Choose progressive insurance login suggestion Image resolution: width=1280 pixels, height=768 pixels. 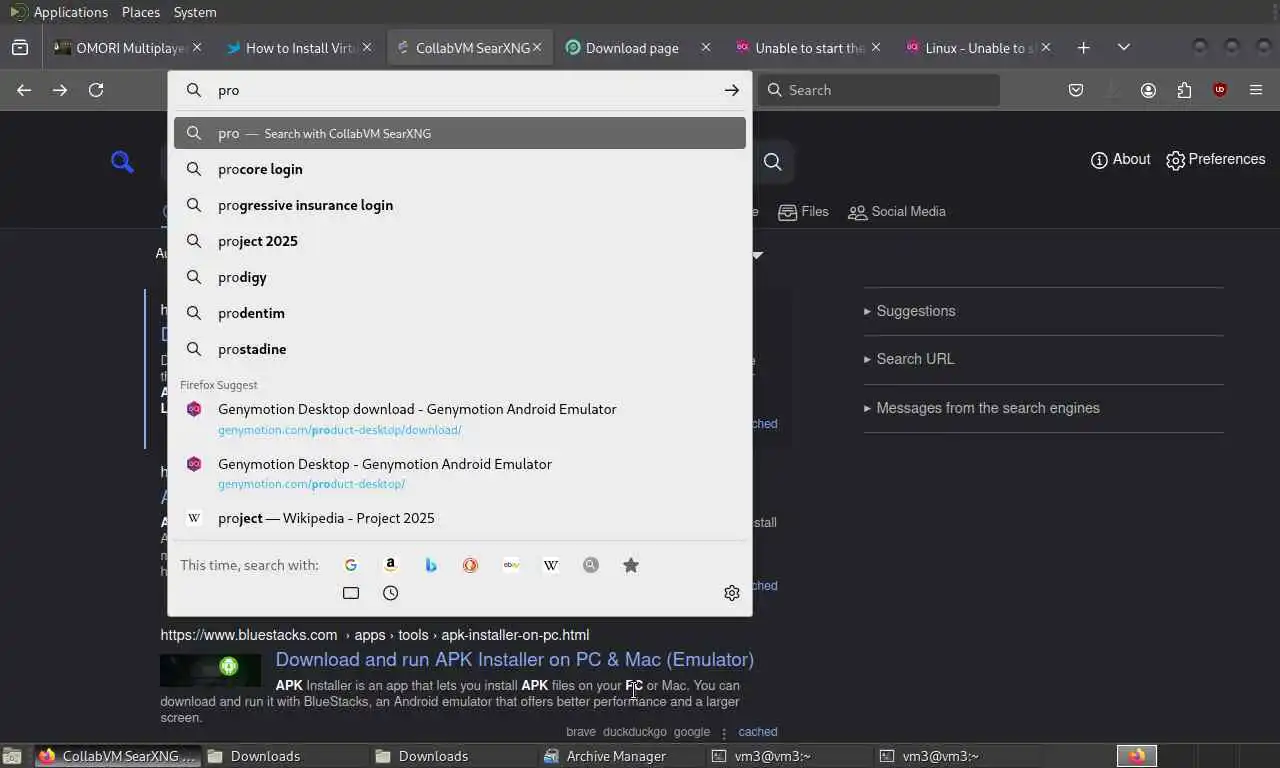(x=460, y=205)
